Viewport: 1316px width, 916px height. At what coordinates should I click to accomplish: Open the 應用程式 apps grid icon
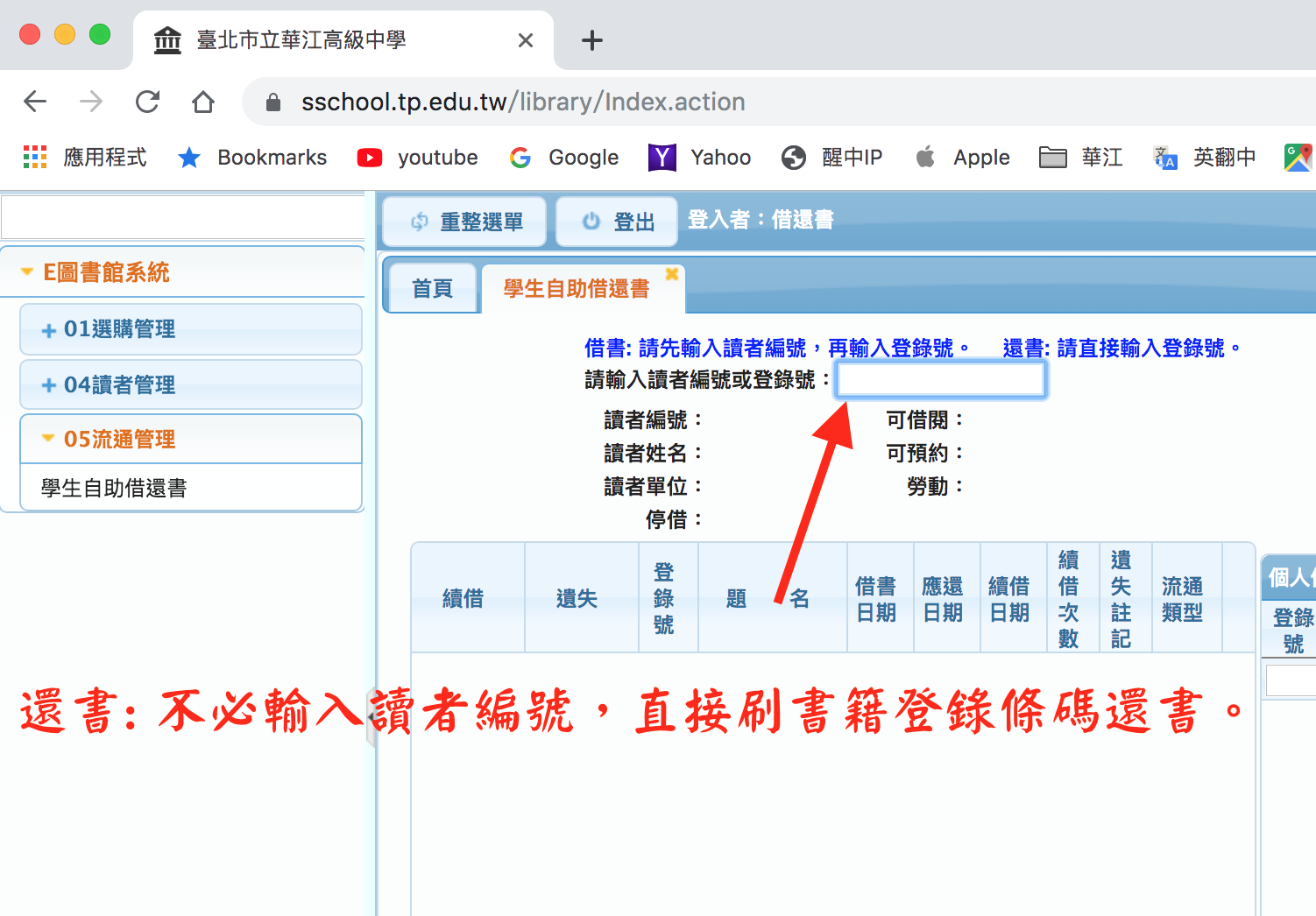[35, 158]
